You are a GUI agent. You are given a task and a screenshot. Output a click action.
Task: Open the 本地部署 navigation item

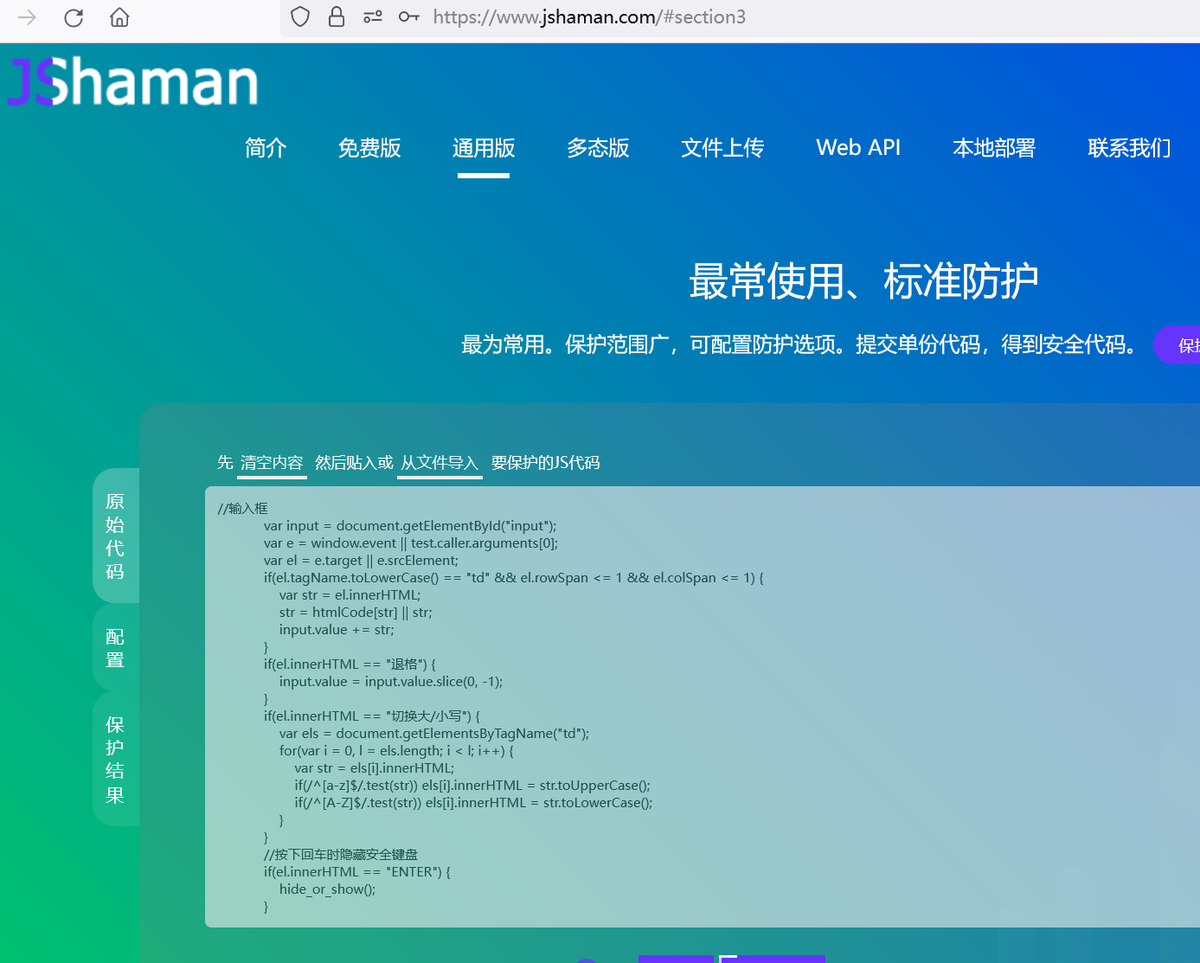click(994, 148)
